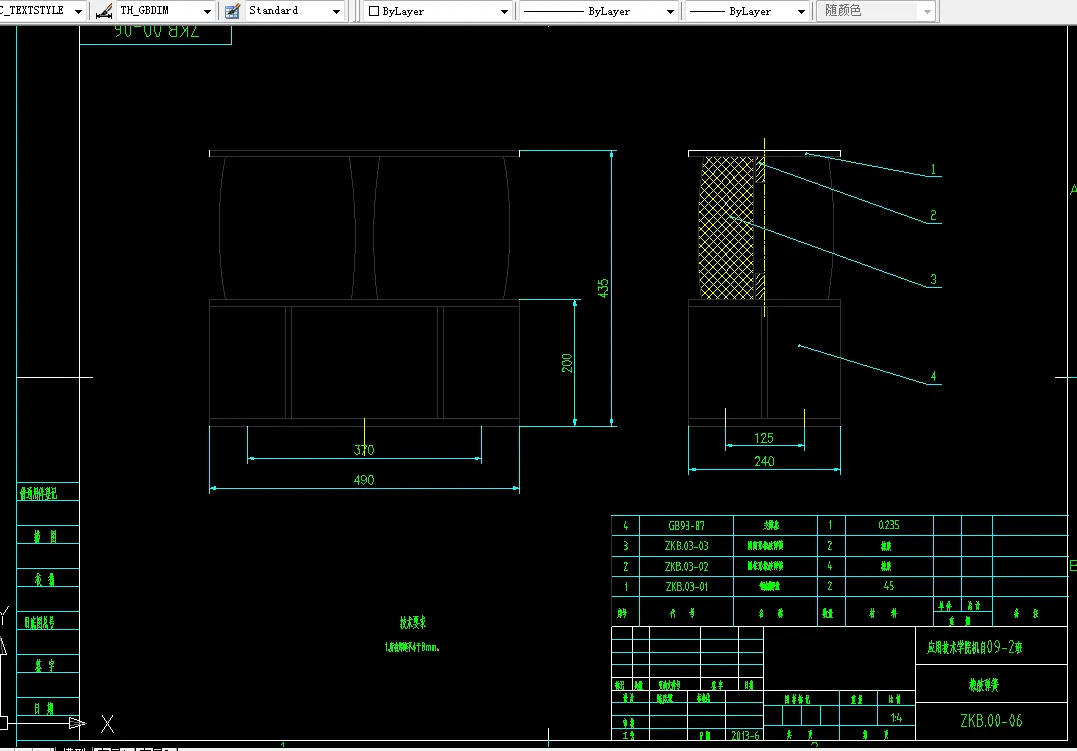Click the table style icon beside Standard

click(232, 11)
